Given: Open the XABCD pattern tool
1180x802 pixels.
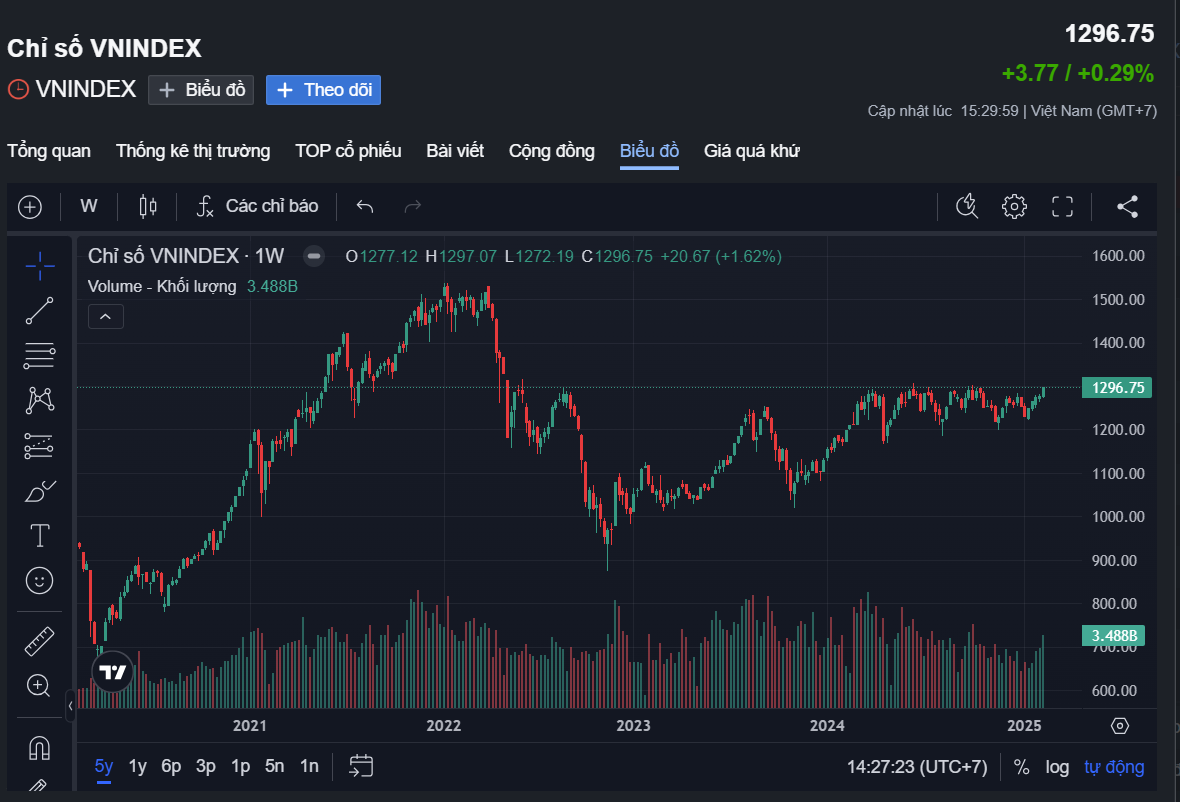Looking at the screenshot, I should [39, 399].
